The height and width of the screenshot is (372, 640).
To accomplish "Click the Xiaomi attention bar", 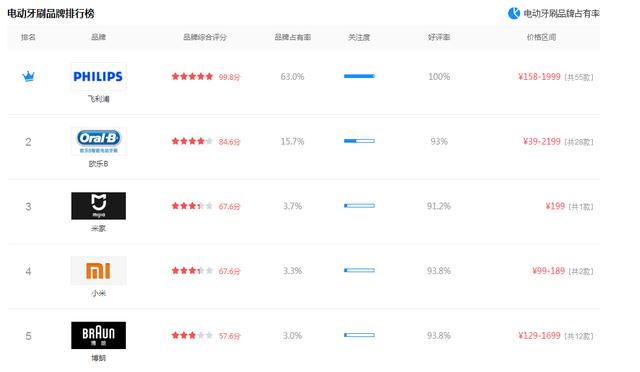I will (359, 270).
